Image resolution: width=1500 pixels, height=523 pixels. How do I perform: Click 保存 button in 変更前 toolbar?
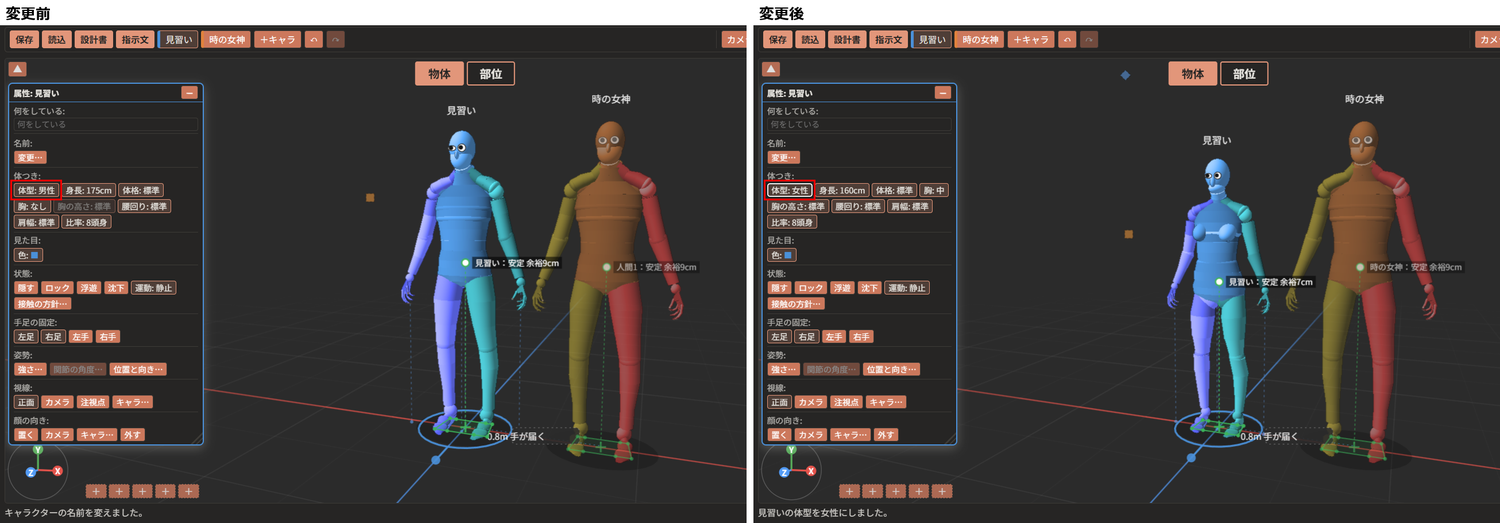pyautogui.click(x=25, y=40)
